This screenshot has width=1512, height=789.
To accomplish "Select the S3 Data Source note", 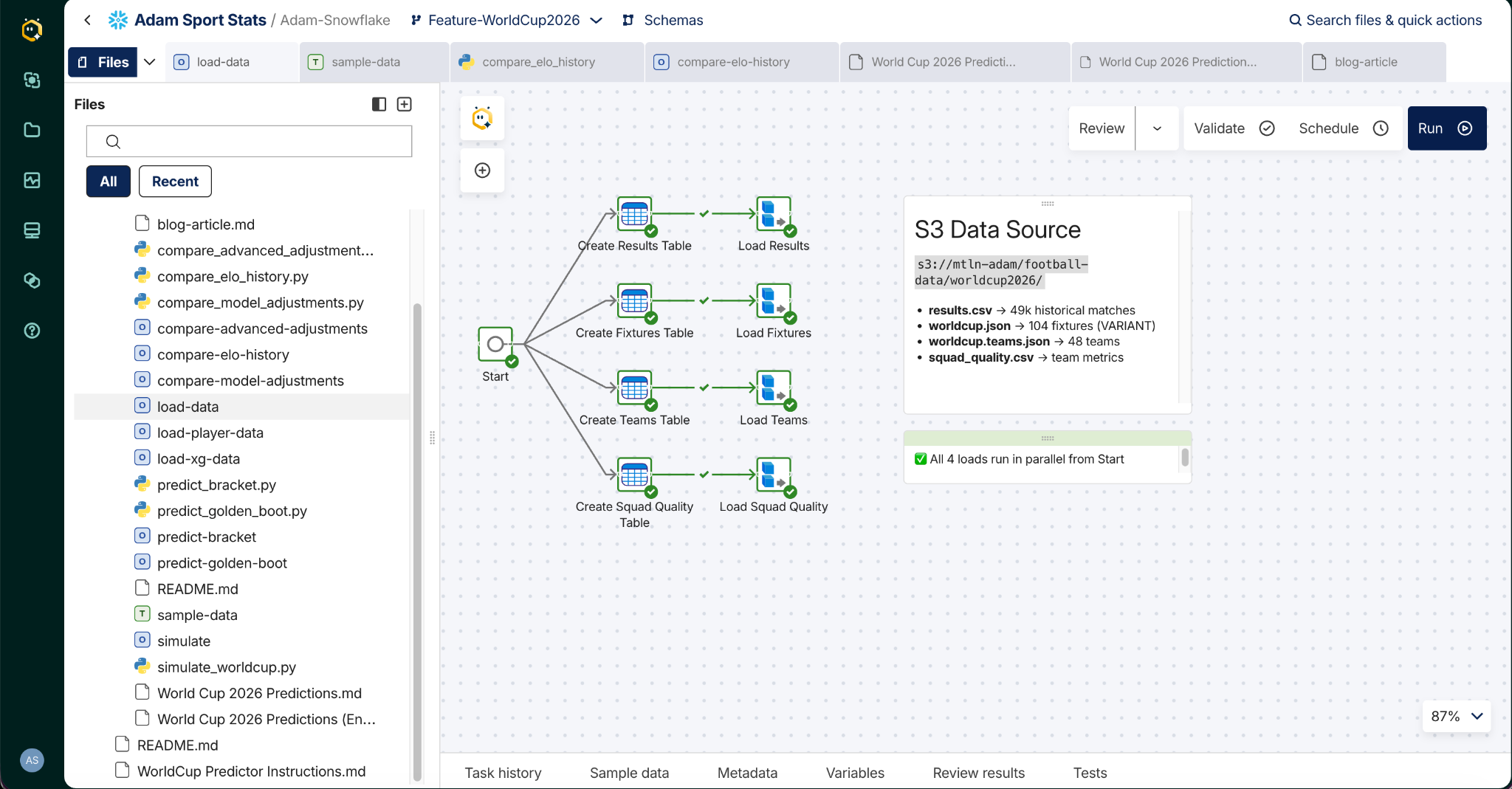I will 1047,304.
